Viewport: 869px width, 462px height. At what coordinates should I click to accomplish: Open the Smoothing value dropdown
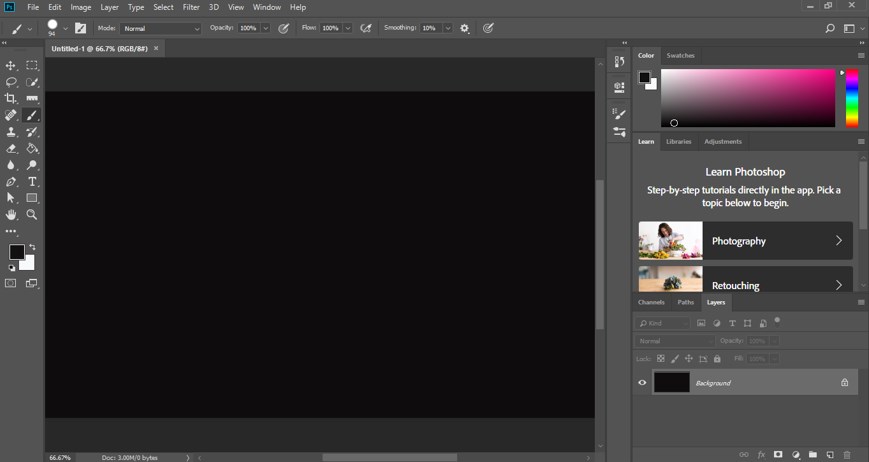pyautogui.click(x=448, y=28)
